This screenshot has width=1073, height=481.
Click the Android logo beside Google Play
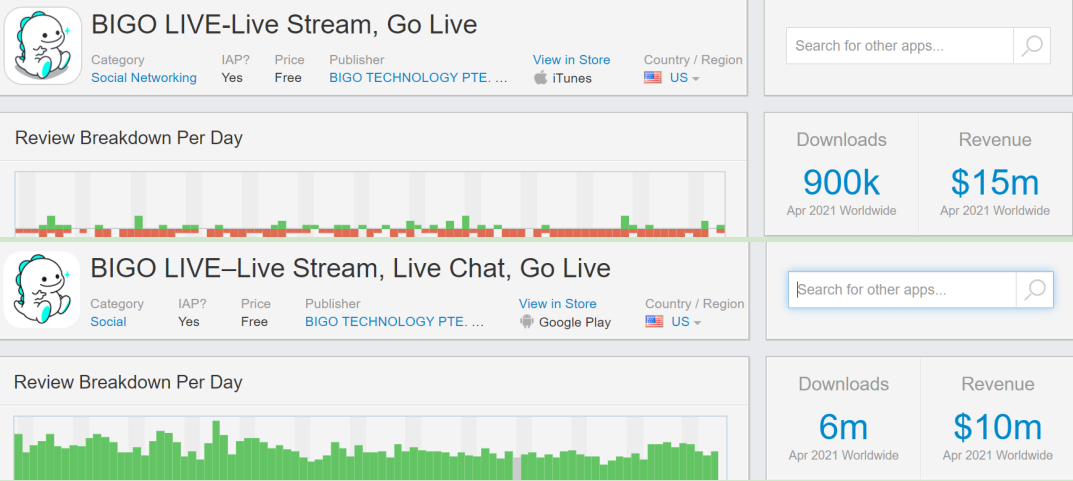(526, 322)
